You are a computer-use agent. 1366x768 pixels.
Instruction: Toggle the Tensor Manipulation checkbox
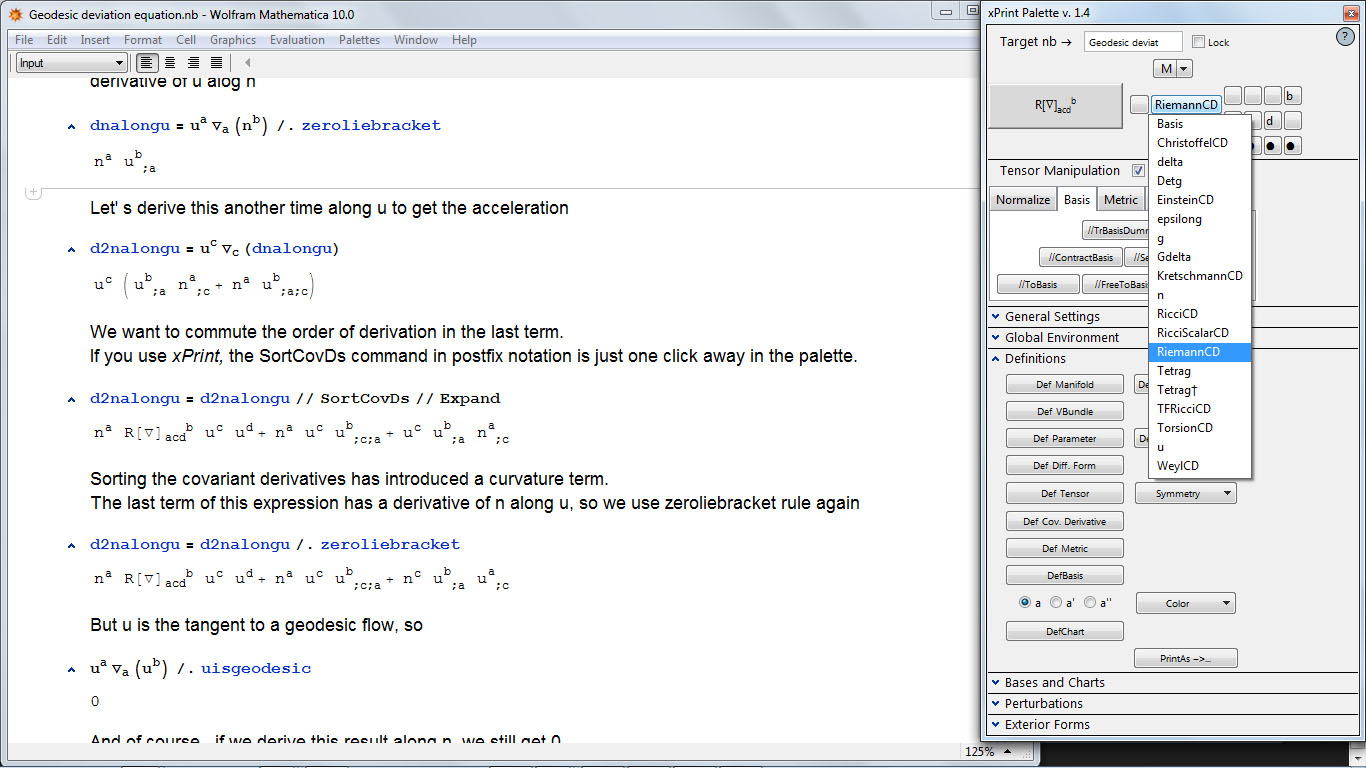coord(1139,171)
